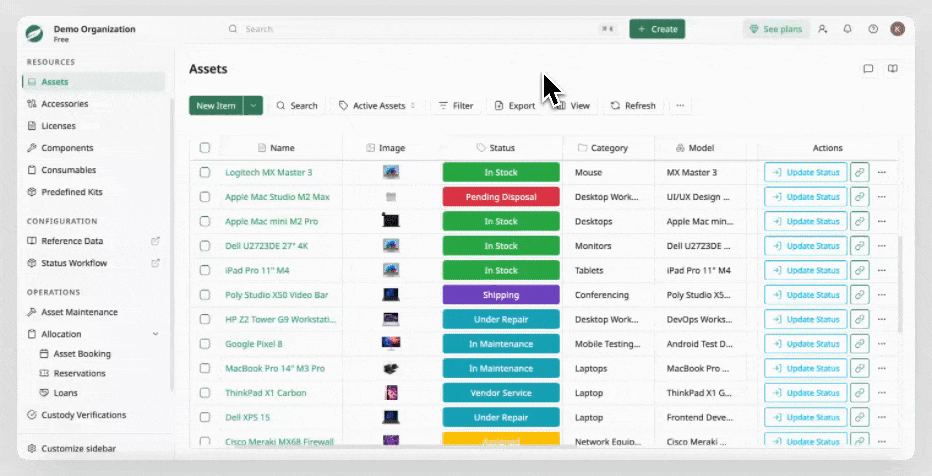Check the box for Google Pixel 8
932x476 pixels.
[x=204, y=343]
